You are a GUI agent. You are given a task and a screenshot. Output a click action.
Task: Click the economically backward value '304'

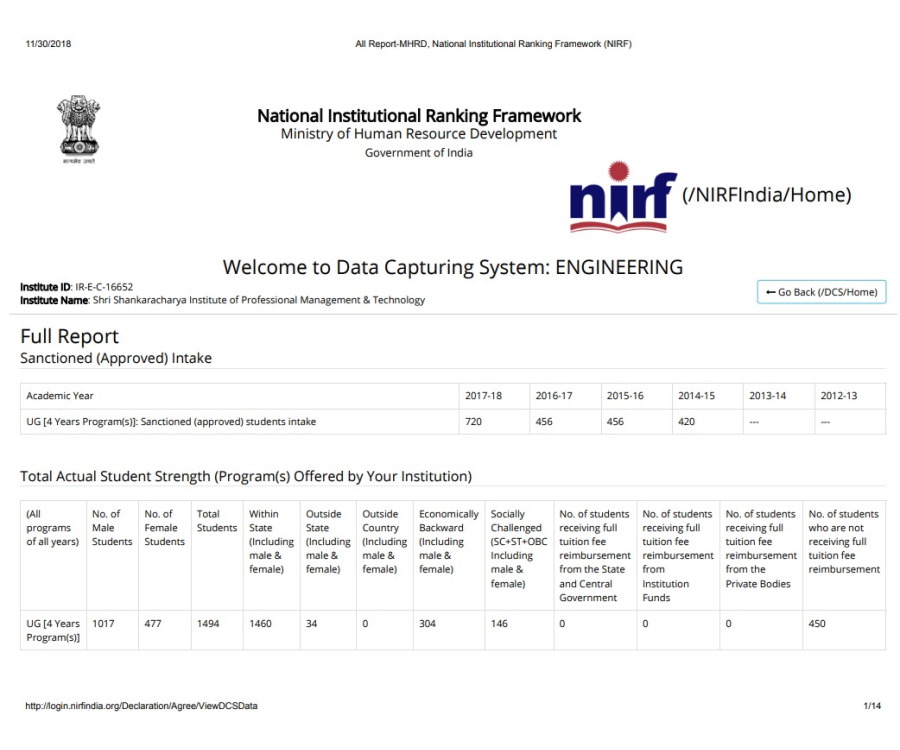(x=427, y=624)
